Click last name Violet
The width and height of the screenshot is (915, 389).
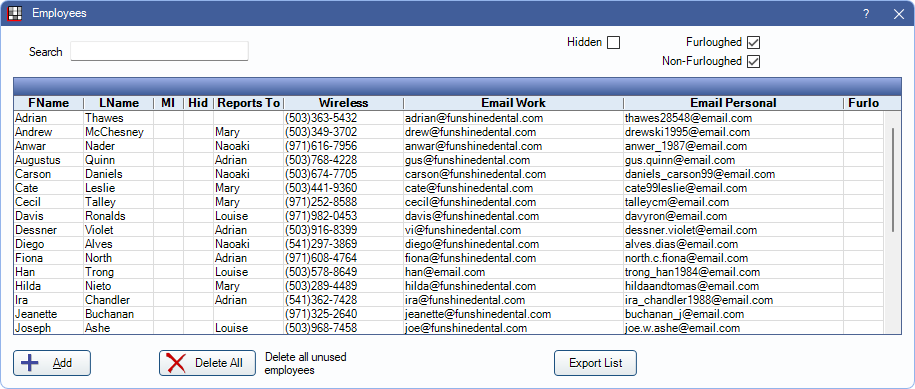click(100, 230)
